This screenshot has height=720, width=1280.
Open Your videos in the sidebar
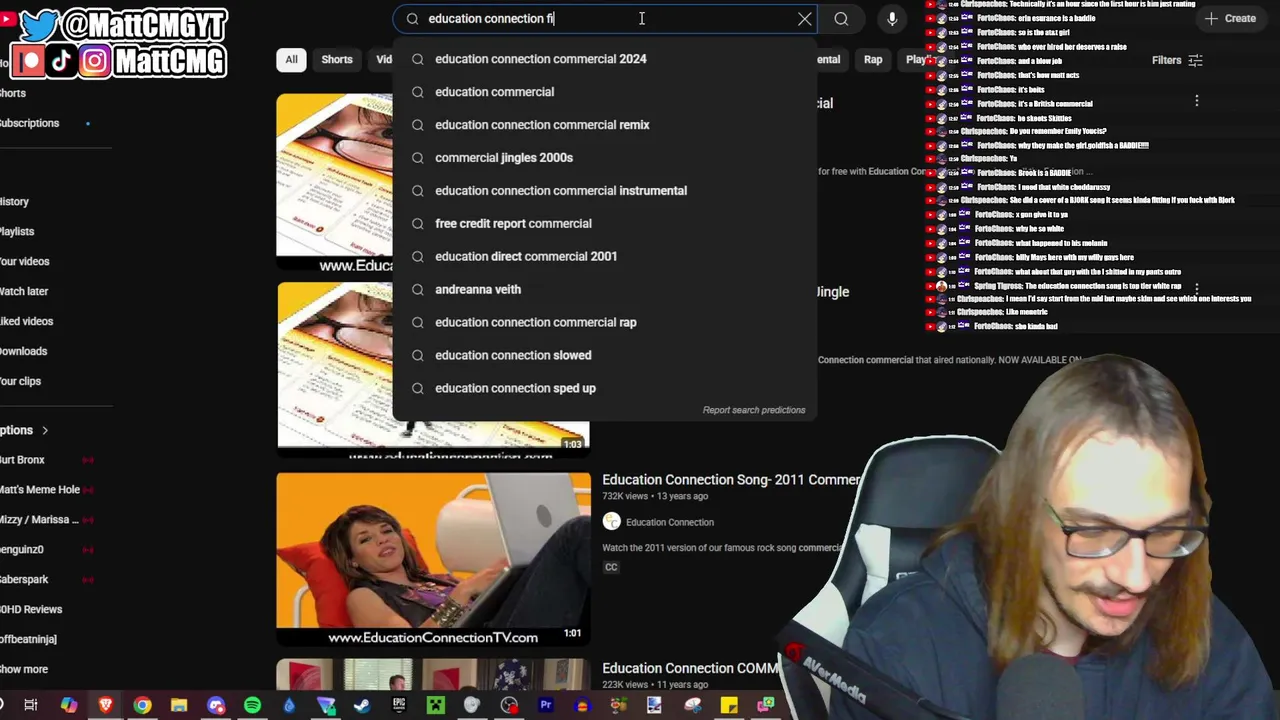24,262
